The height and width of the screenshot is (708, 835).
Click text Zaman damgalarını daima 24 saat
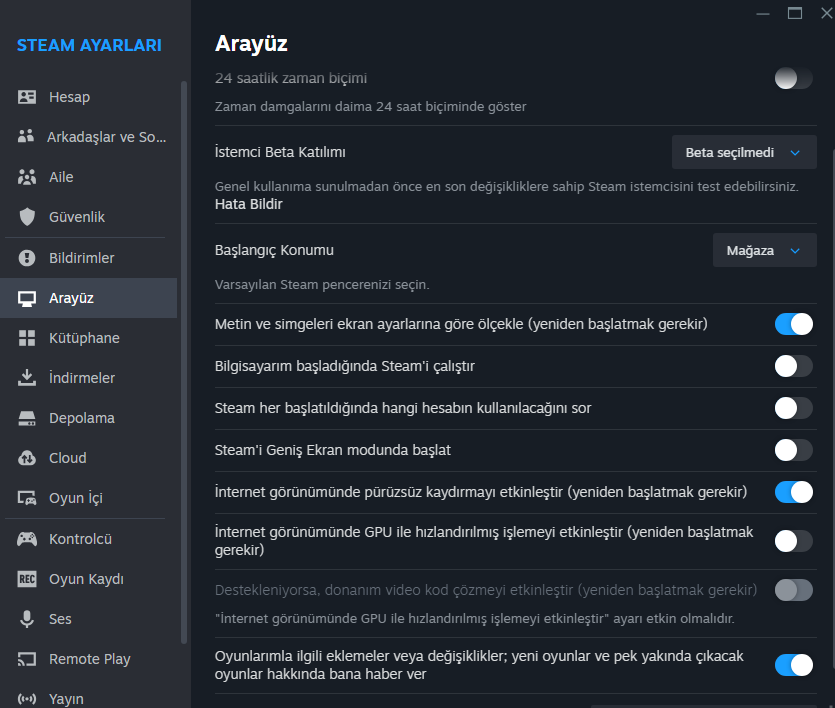click(x=370, y=106)
